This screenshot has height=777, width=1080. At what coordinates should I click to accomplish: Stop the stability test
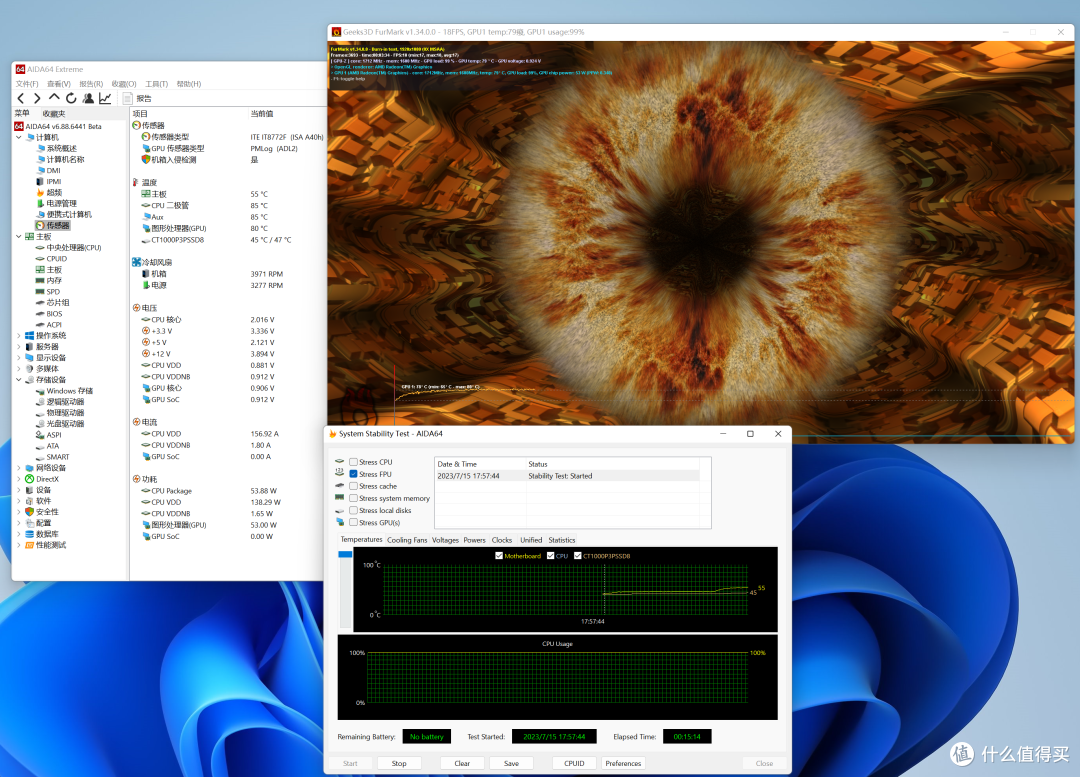pos(399,763)
